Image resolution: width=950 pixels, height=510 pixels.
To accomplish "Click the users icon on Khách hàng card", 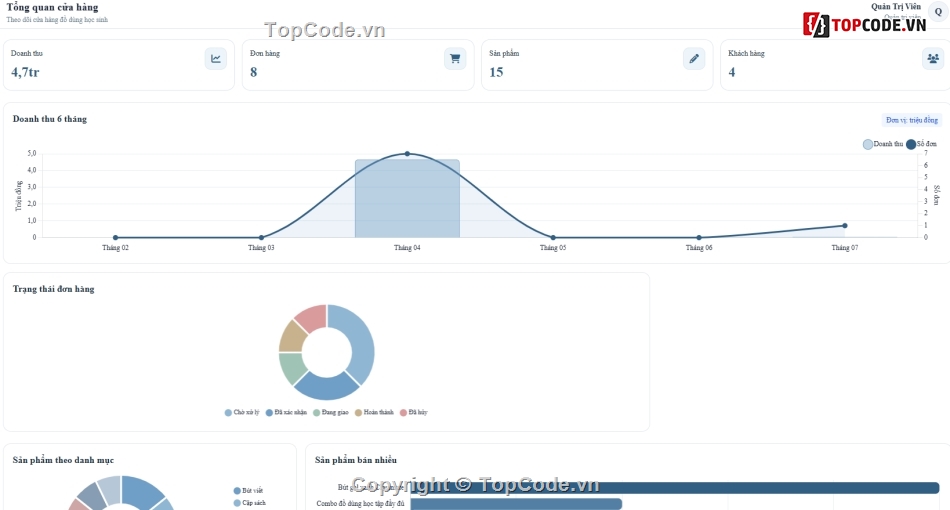I will (x=933, y=59).
